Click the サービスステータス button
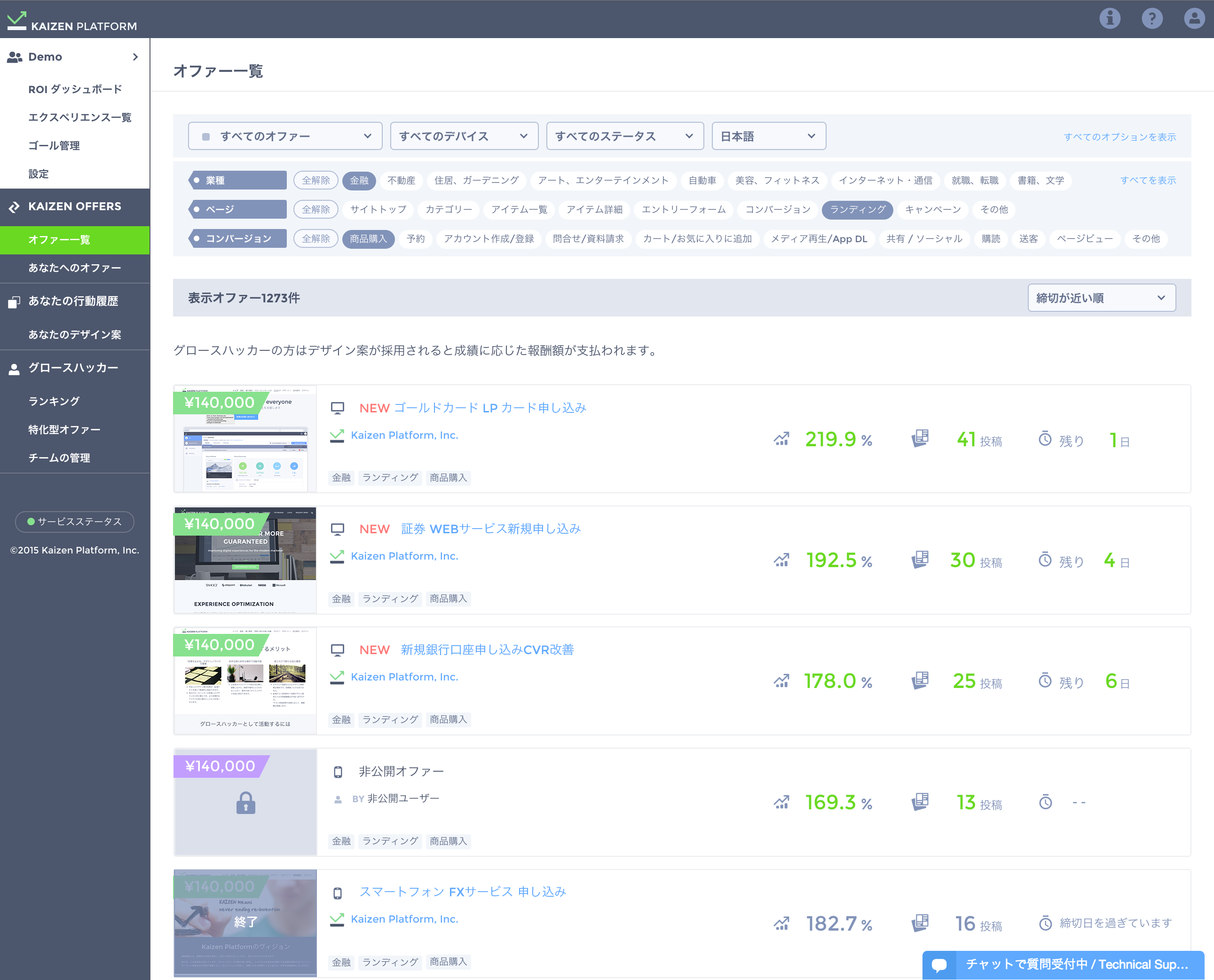 point(74,522)
